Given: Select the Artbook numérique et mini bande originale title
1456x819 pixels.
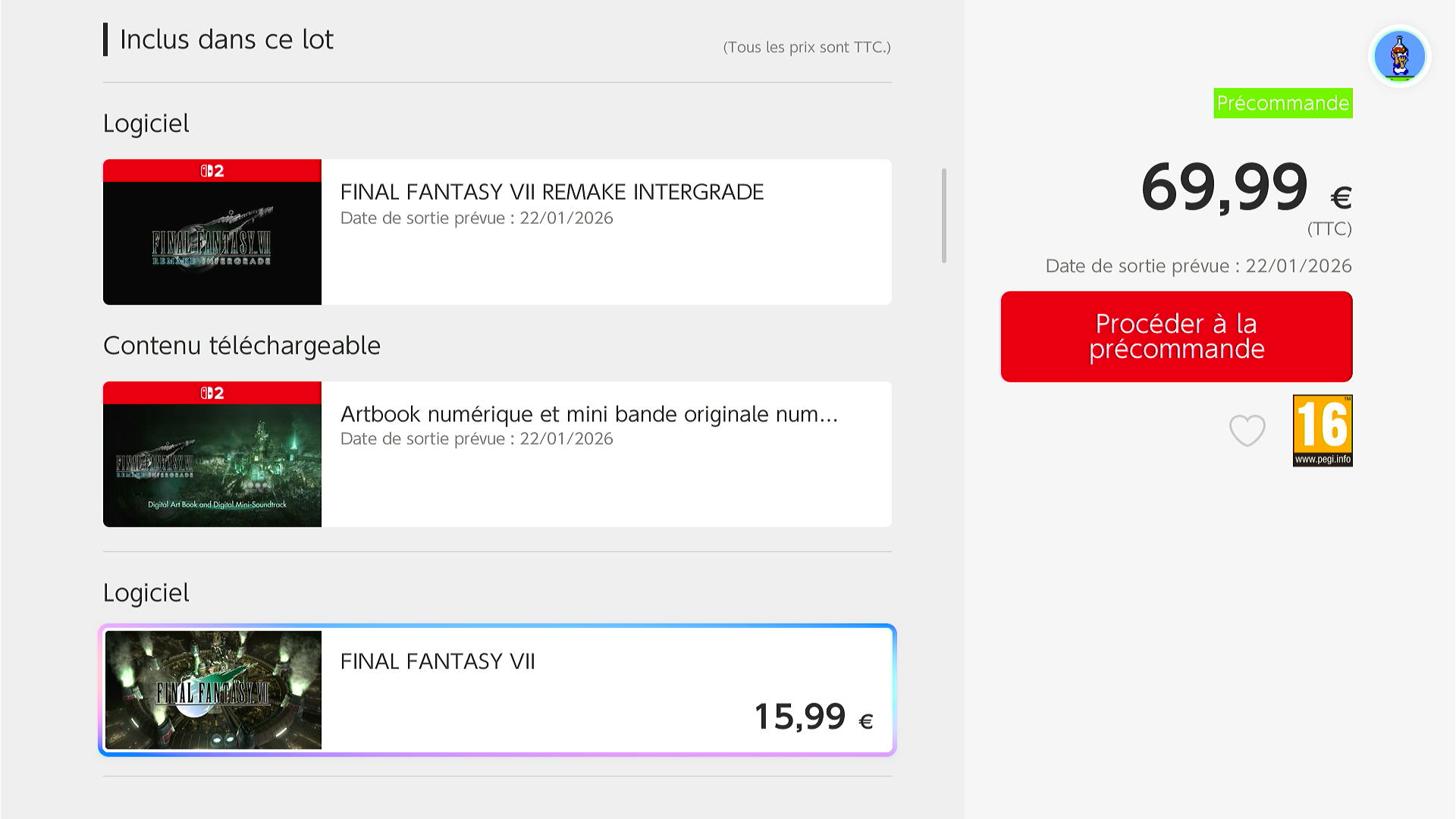Looking at the screenshot, I should tap(588, 414).
